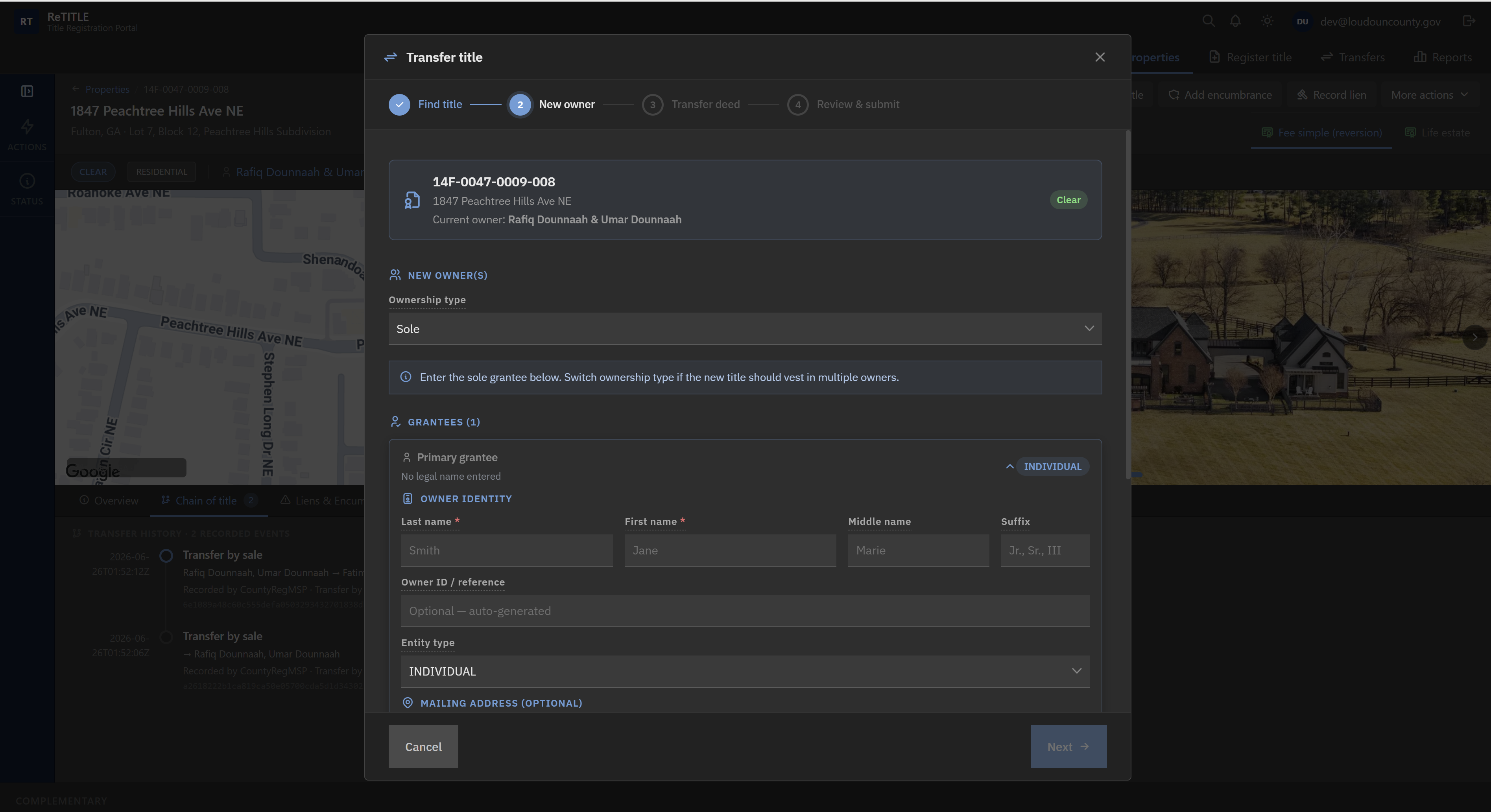Click the Google map of Peachtree Hills Ave

(210, 337)
